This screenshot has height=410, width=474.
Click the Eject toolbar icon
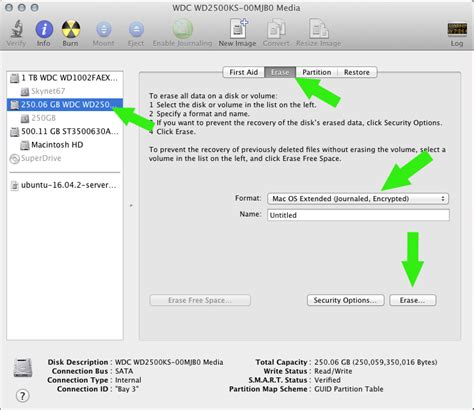point(136,29)
